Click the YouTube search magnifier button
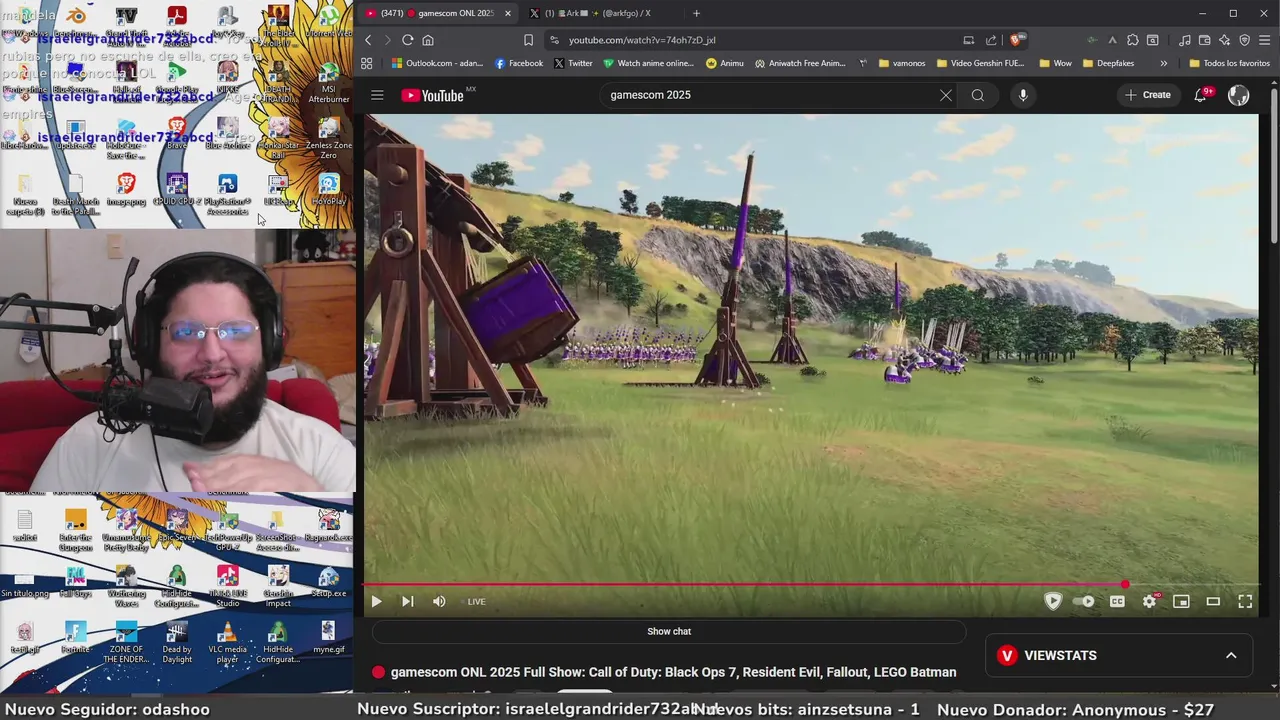This screenshot has width=1280, height=720. click(x=978, y=95)
